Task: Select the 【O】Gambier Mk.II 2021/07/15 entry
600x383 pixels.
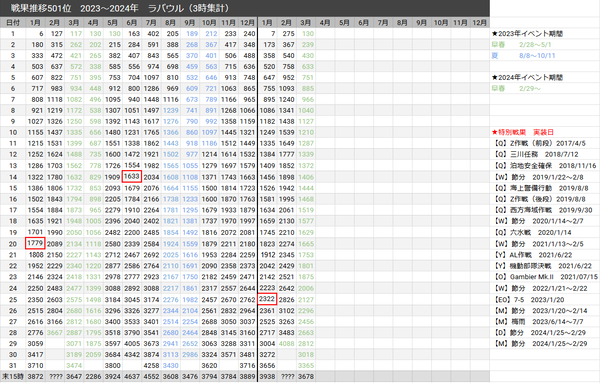Action: (545, 277)
